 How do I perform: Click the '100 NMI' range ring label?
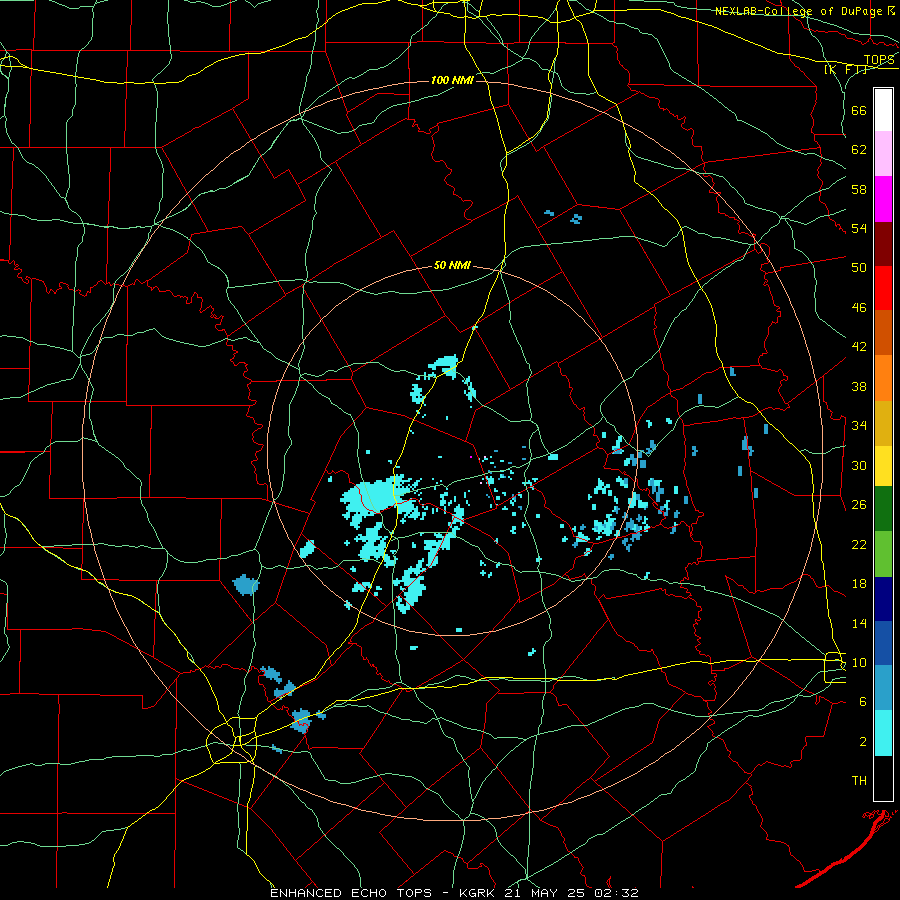(x=452, y=80)
